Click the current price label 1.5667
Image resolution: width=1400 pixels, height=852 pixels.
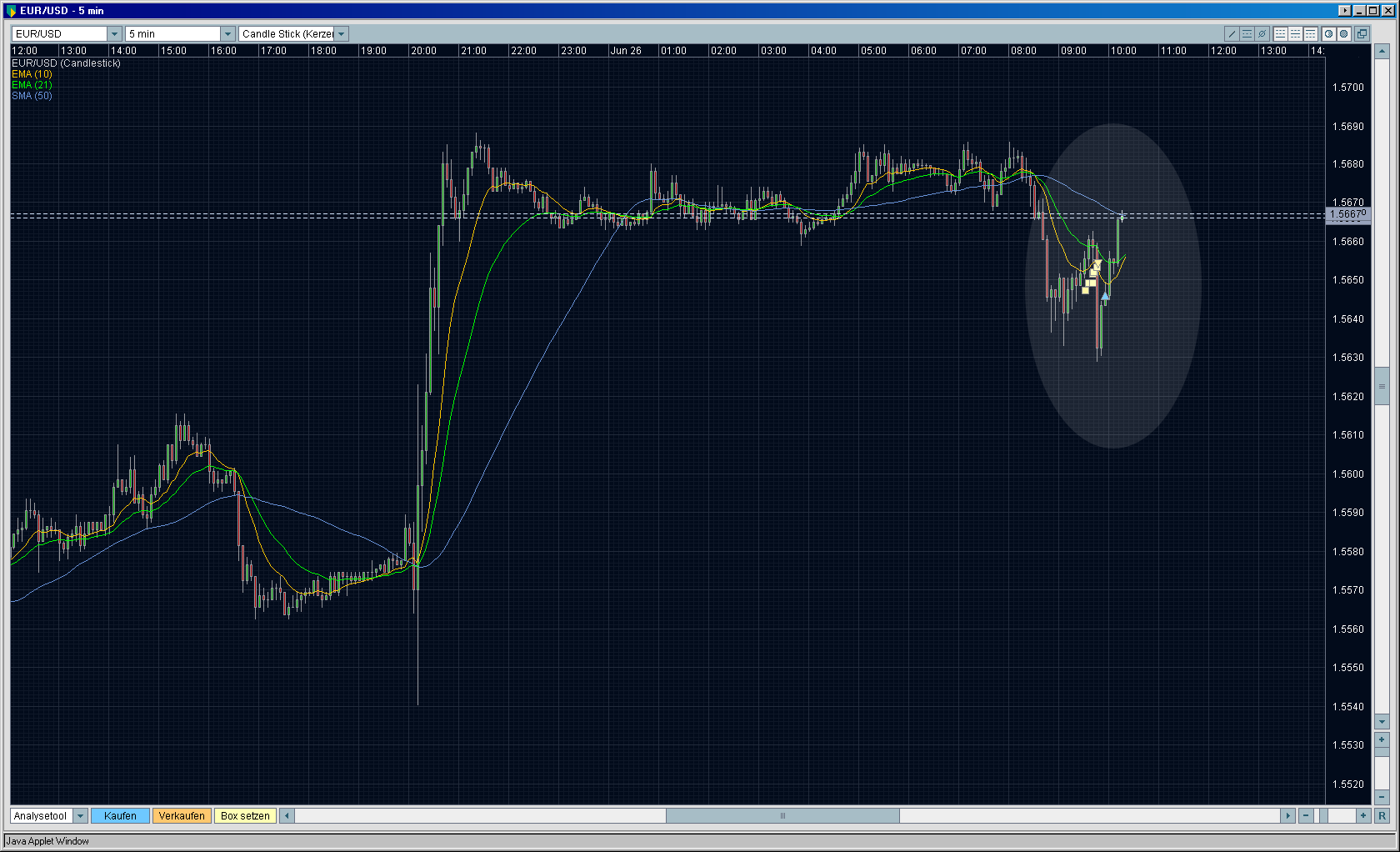click(x=1347, y=214)
